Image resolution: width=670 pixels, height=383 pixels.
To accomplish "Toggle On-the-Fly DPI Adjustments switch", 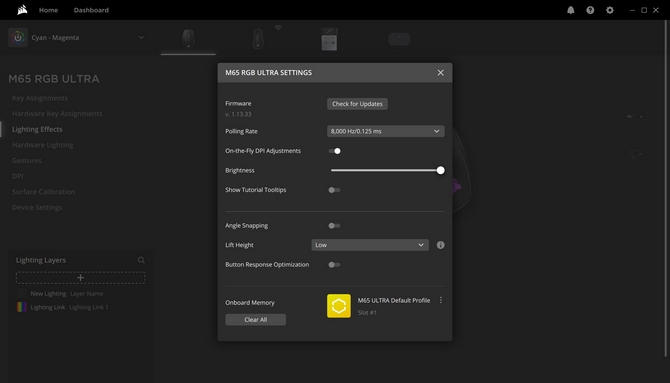I will tap(335, 151).
